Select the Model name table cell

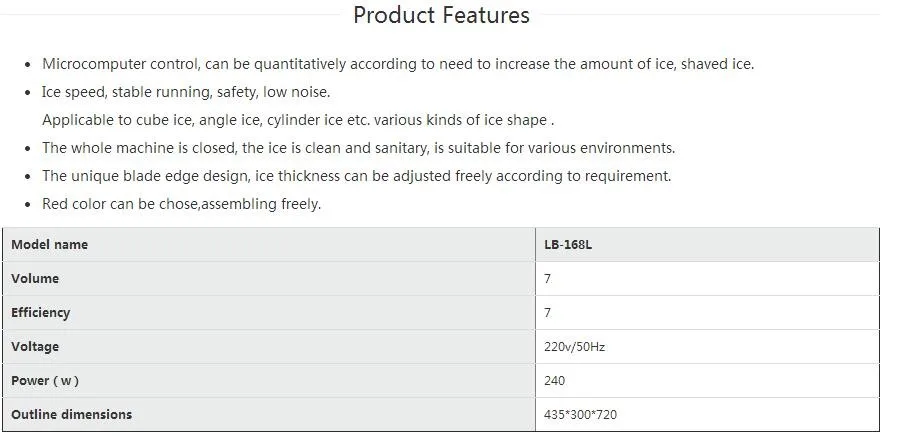[x=269, y=245]
